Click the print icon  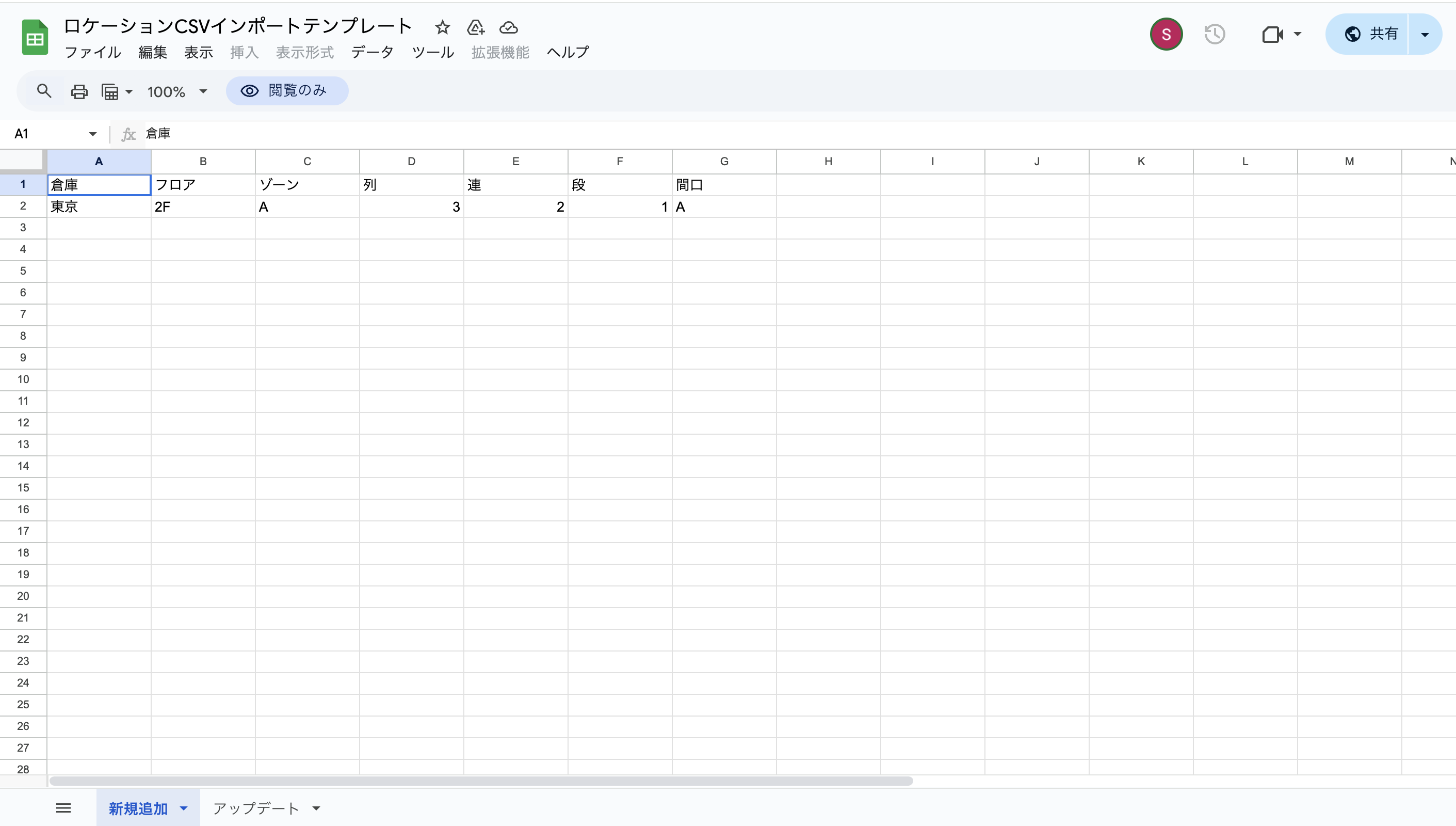tap(79, 91)
